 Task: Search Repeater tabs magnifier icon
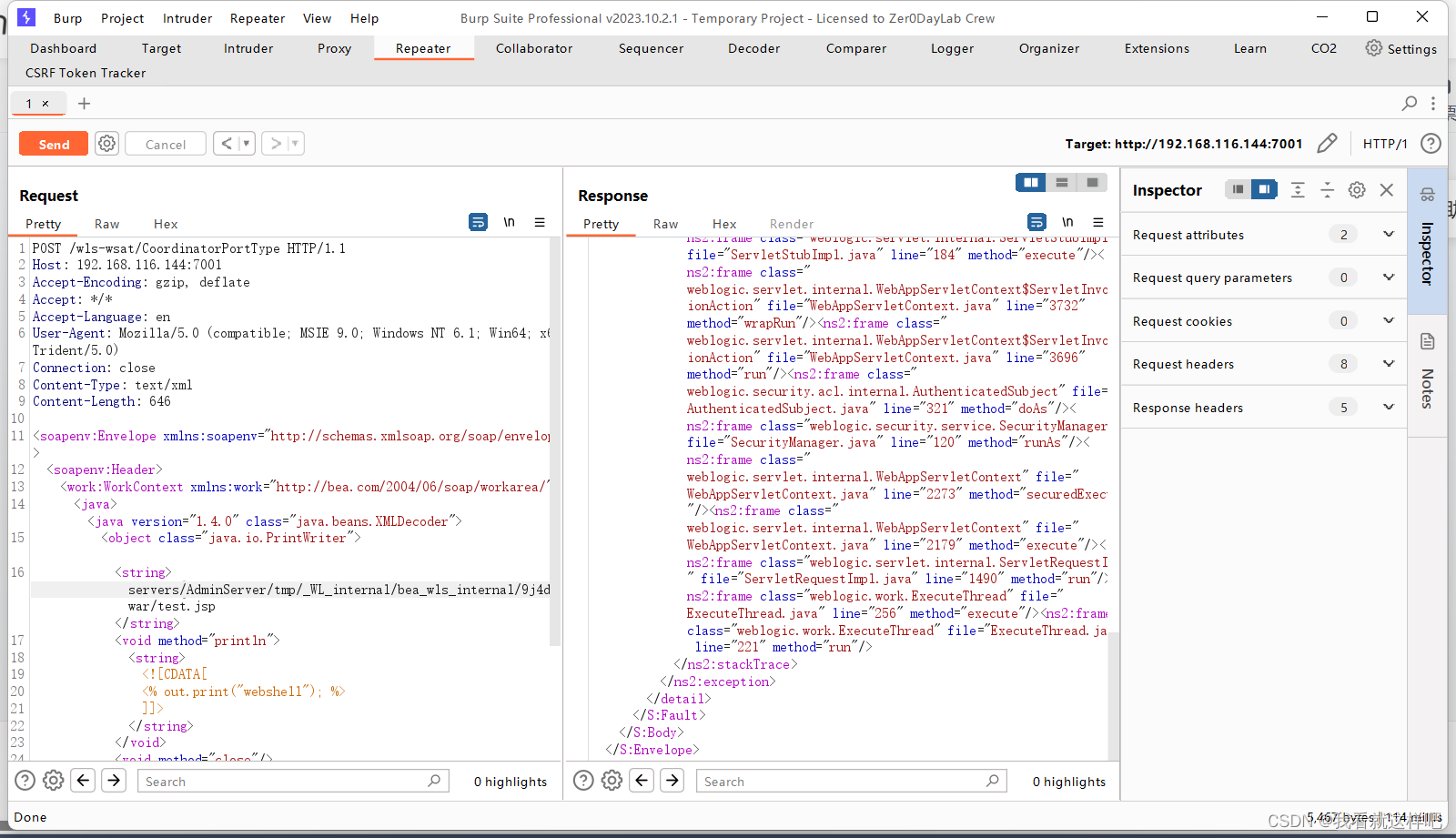[1410, 103]
